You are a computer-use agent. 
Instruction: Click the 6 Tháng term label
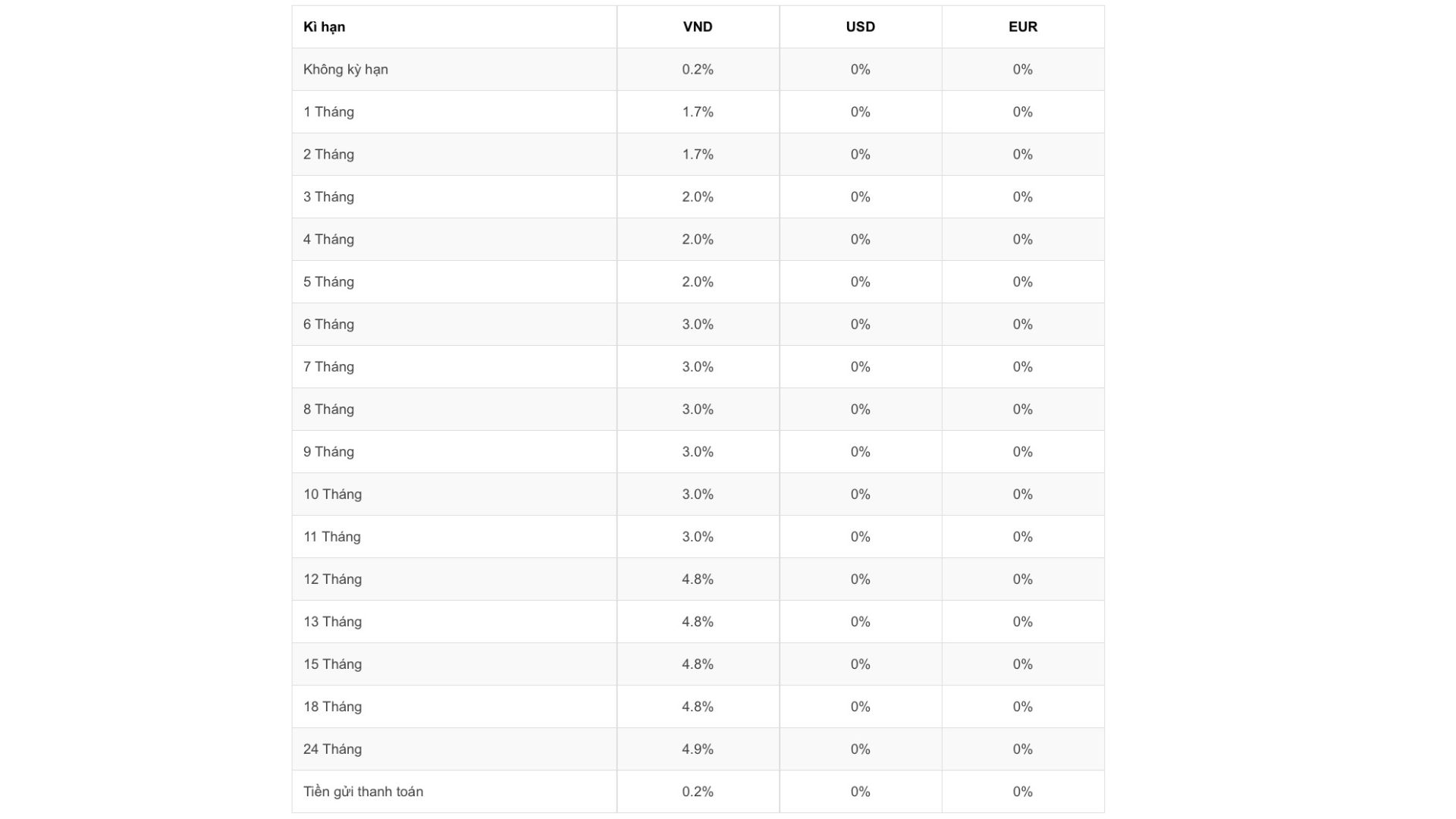pos(328,324)
